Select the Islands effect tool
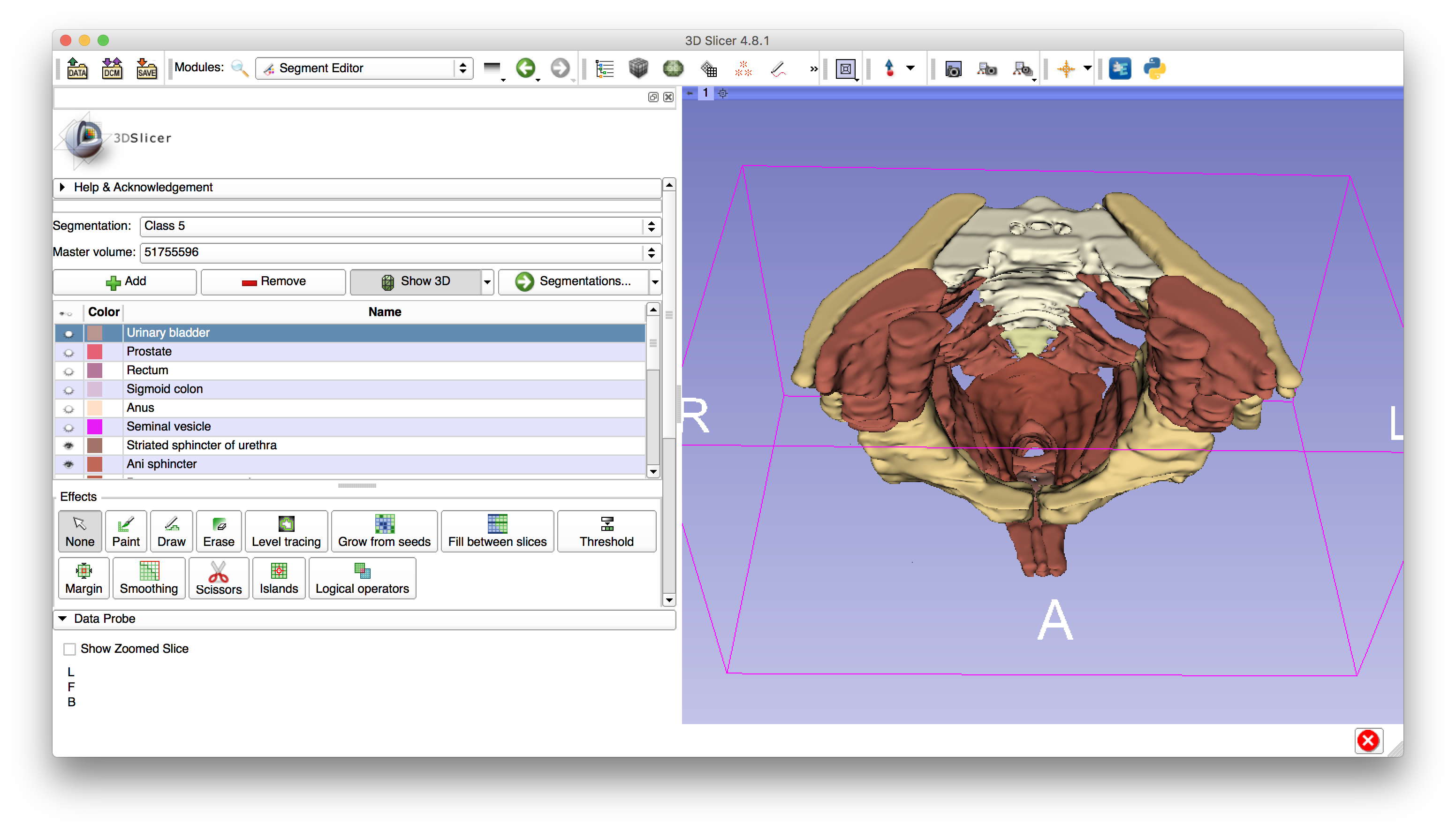 278,578
